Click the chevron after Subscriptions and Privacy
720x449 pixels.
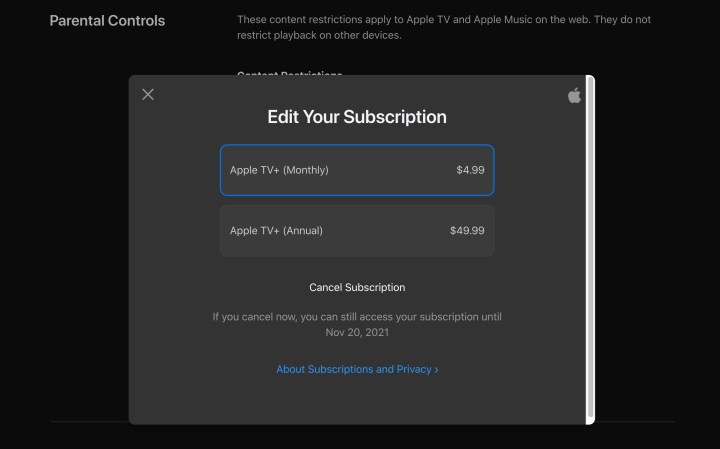[x=436, y=370]
